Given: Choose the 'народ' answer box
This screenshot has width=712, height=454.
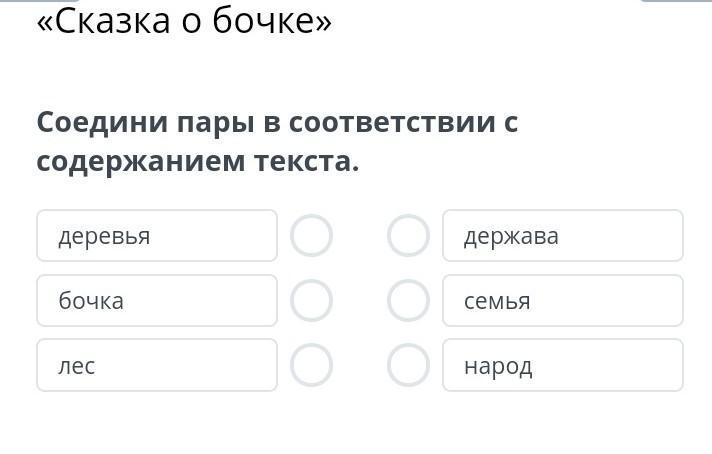Looking at the screenshot, I should point(562,365).
